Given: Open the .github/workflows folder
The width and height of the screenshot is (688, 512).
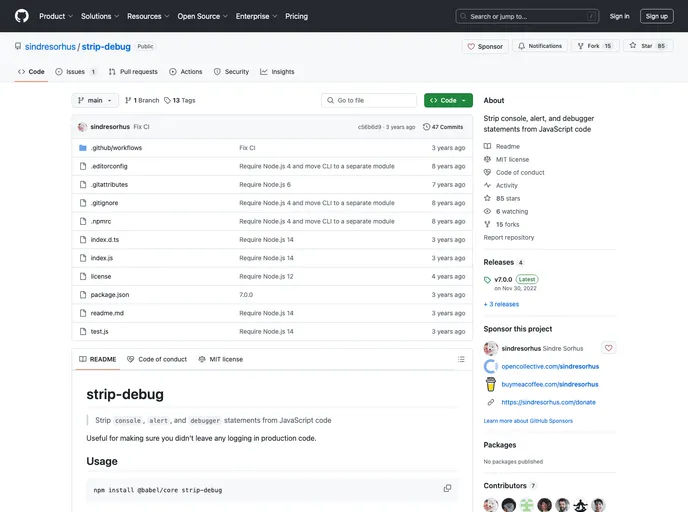Looking at the screenshot, I should coord(117,148).
